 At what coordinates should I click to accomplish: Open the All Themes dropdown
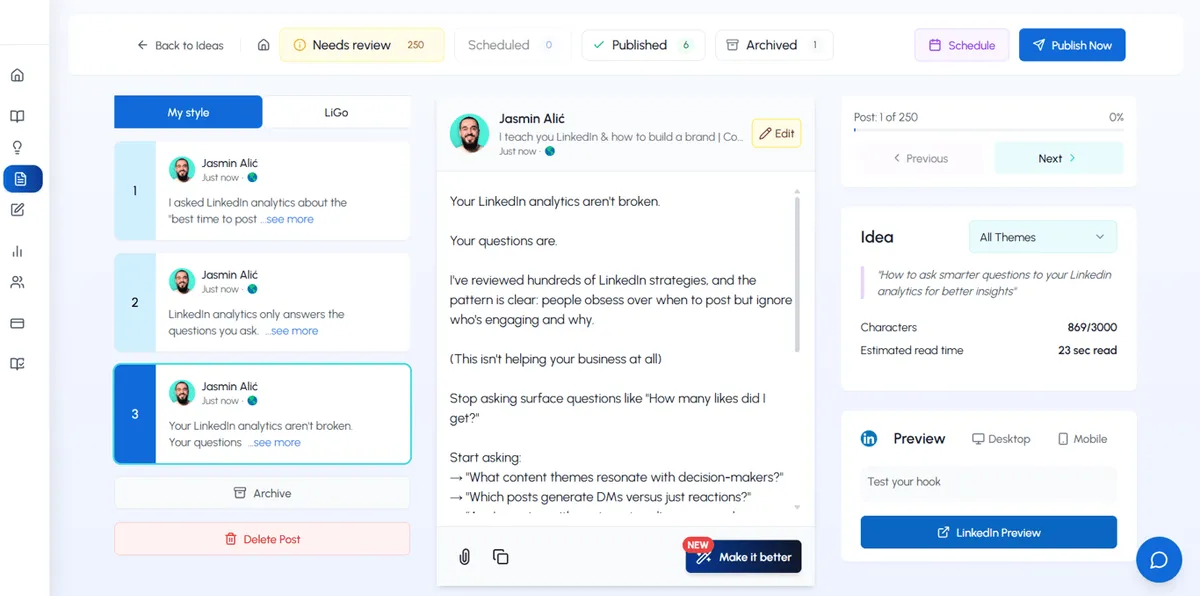point(1042,236)
